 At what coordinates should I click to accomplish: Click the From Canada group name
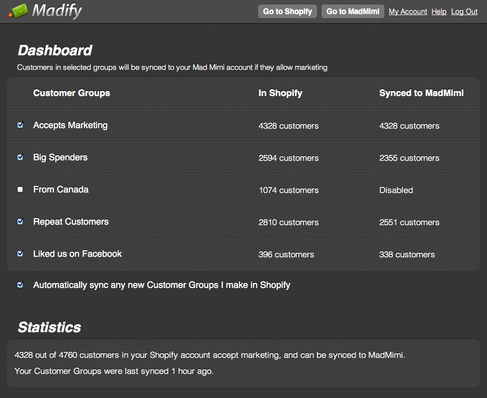tap(61, 190)
